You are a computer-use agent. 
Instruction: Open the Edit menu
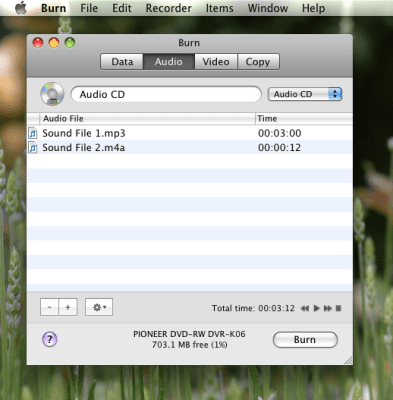(x=122, y=8)
